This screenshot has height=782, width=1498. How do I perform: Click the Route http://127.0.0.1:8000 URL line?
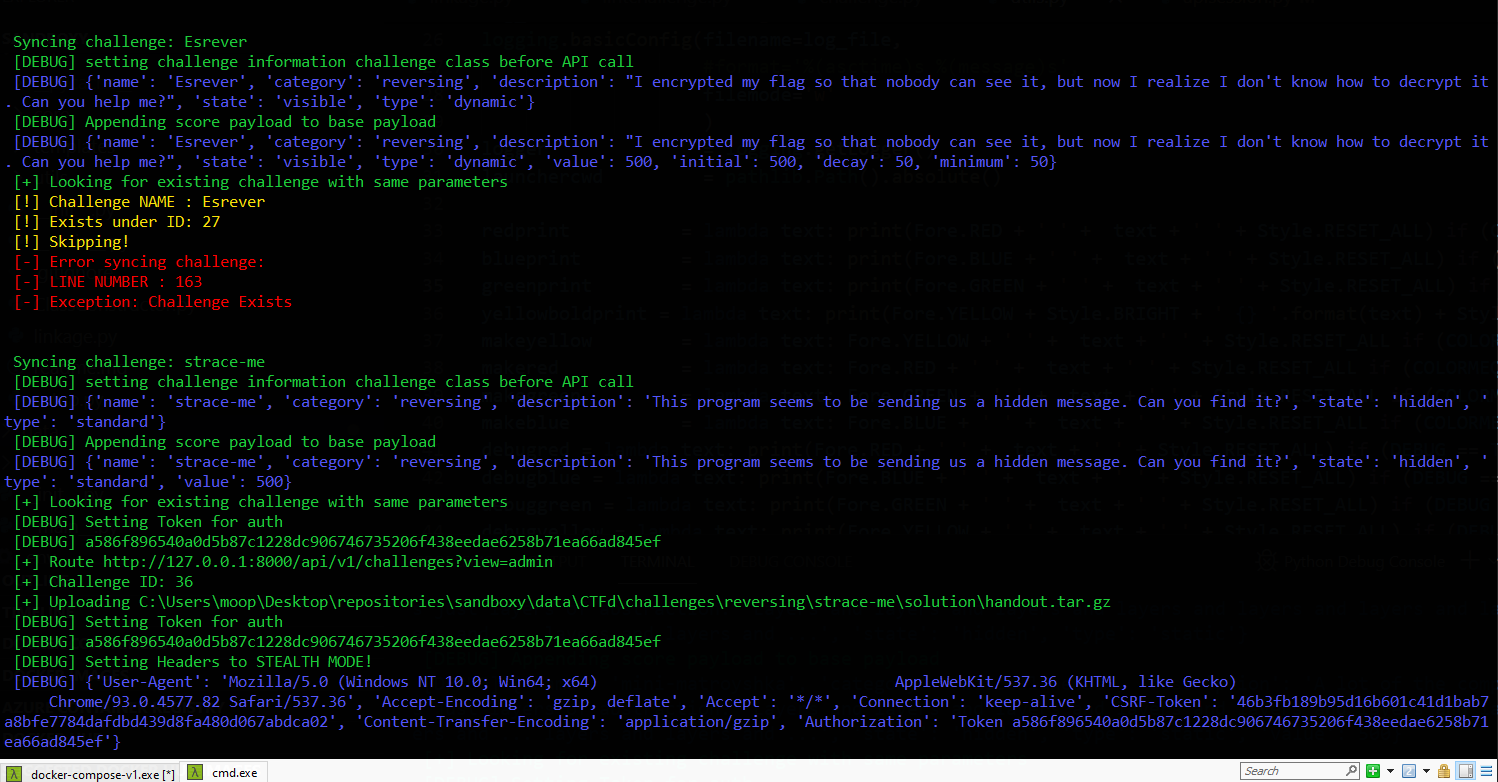point(283,562)
